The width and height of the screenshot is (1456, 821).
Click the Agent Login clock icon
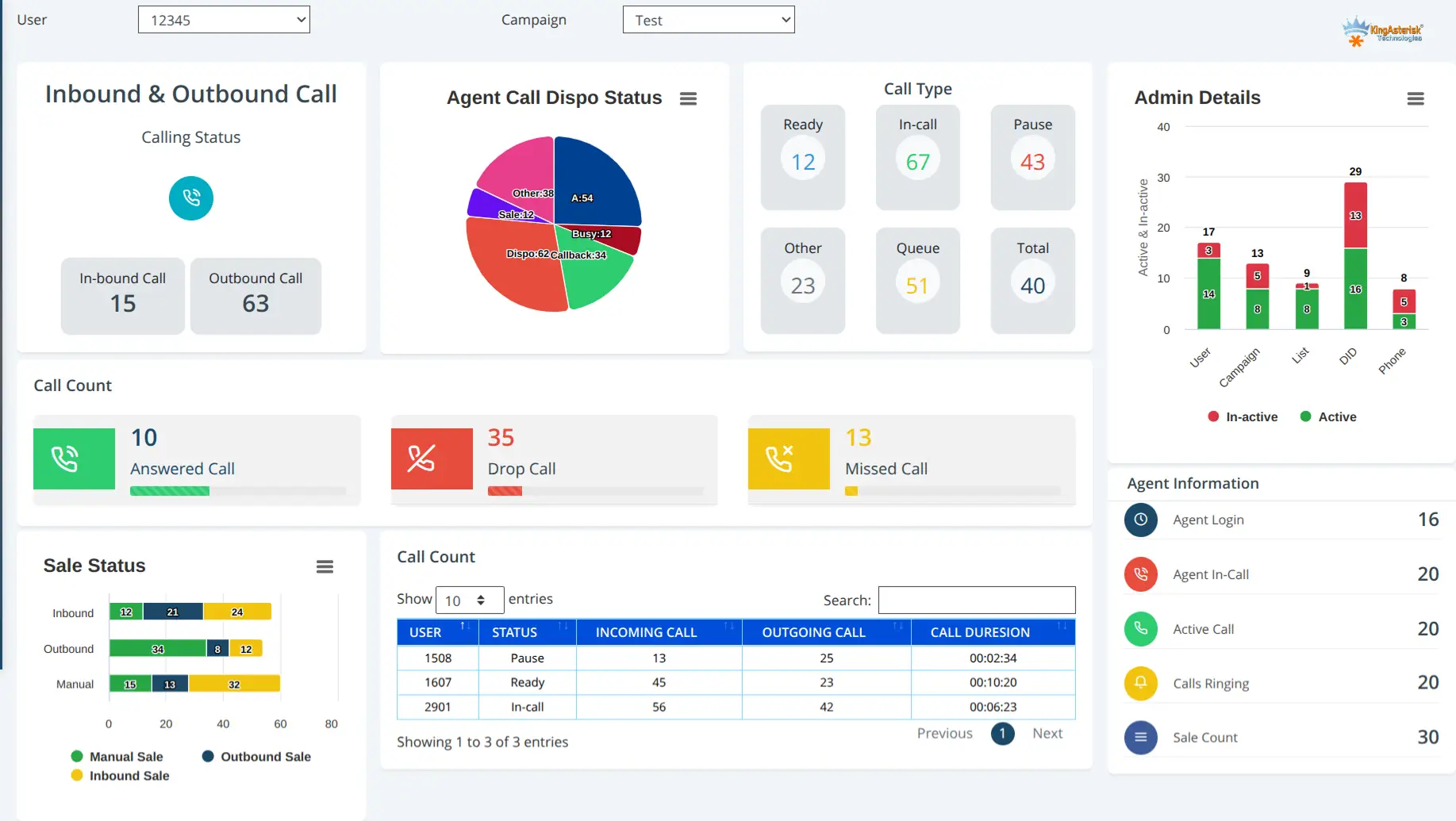(1140, 520)
